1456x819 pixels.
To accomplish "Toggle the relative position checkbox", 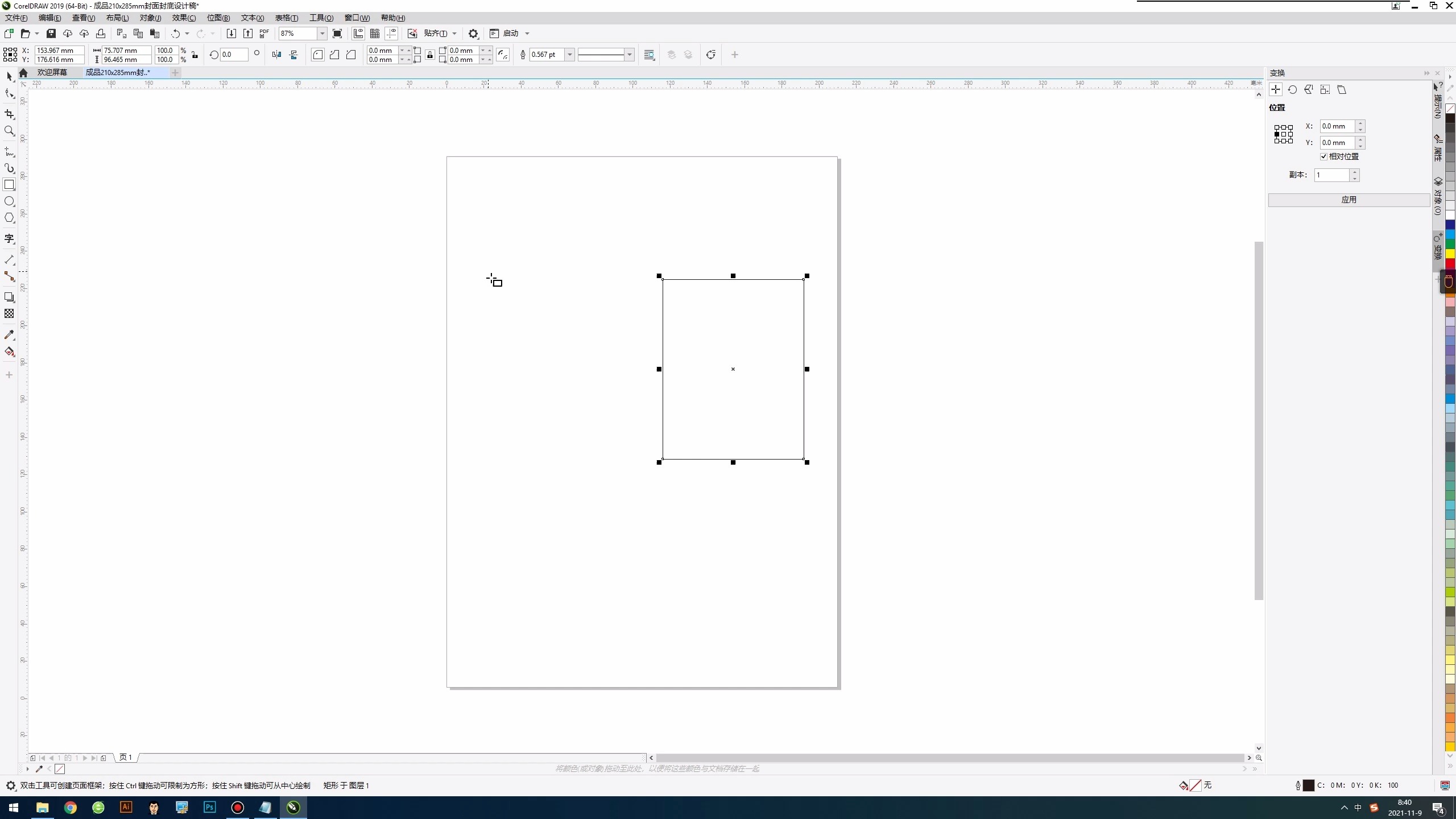I will click(x=1323, y=156).
